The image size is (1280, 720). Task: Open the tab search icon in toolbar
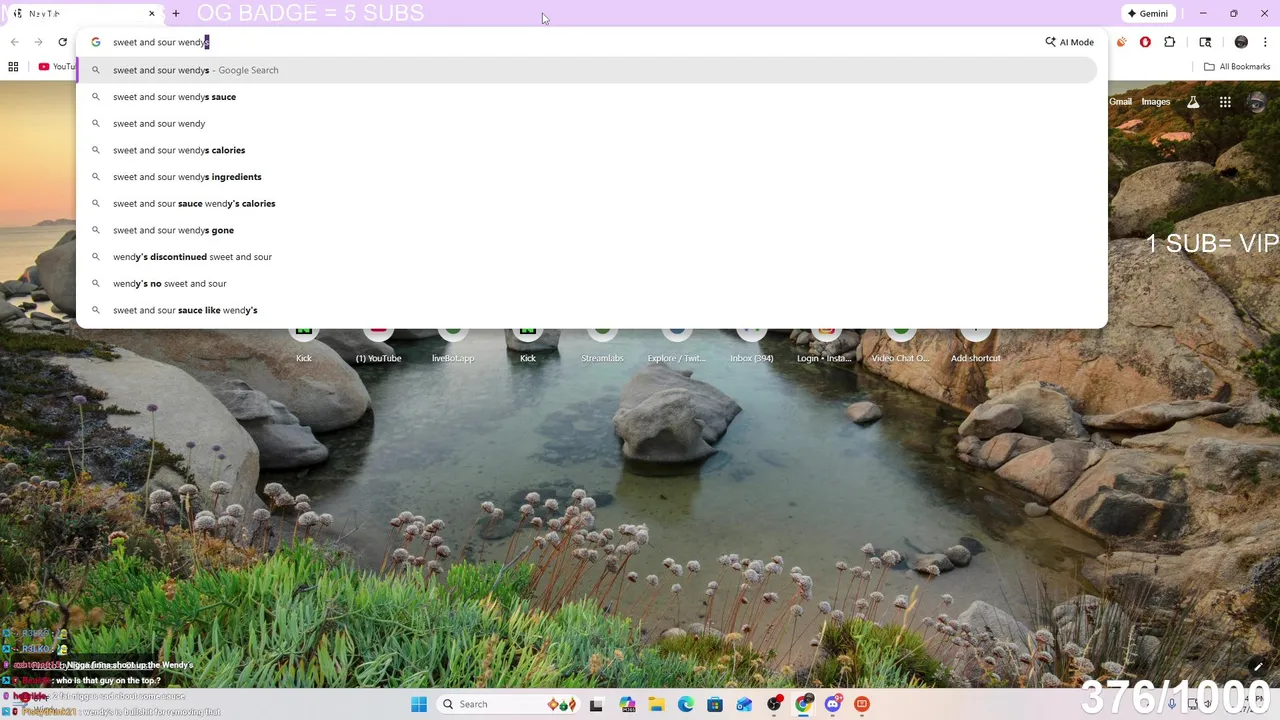[1205, 42]
